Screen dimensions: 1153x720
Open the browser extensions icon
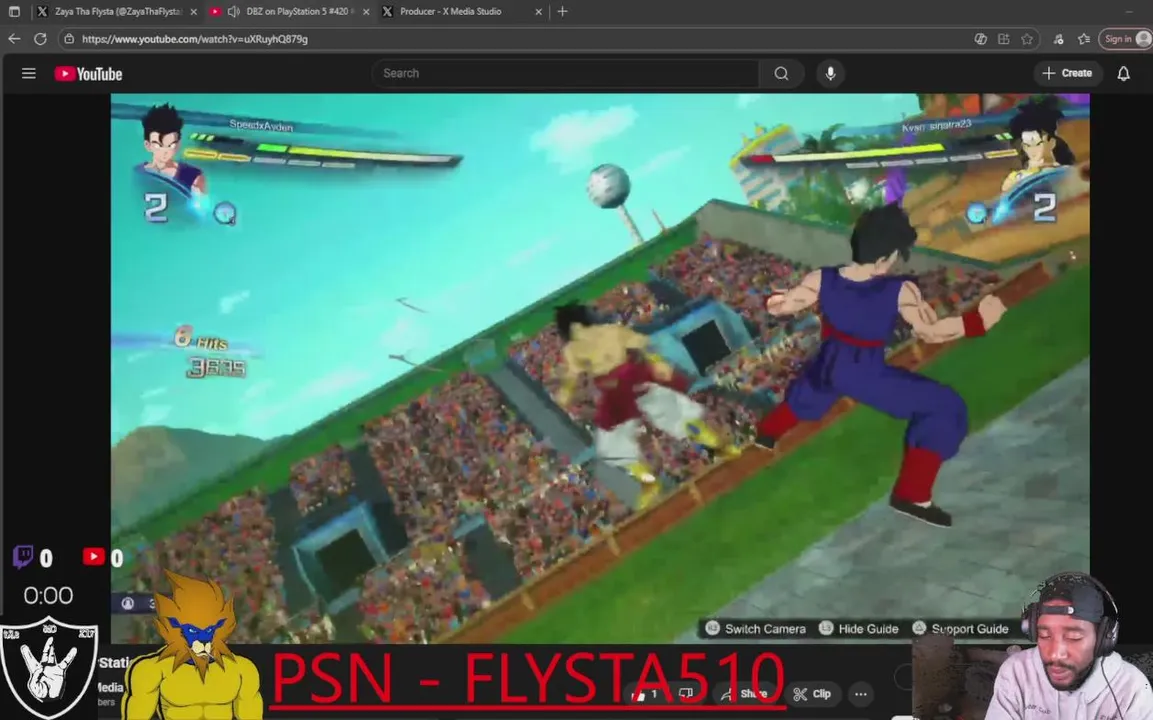(1059, 39)
